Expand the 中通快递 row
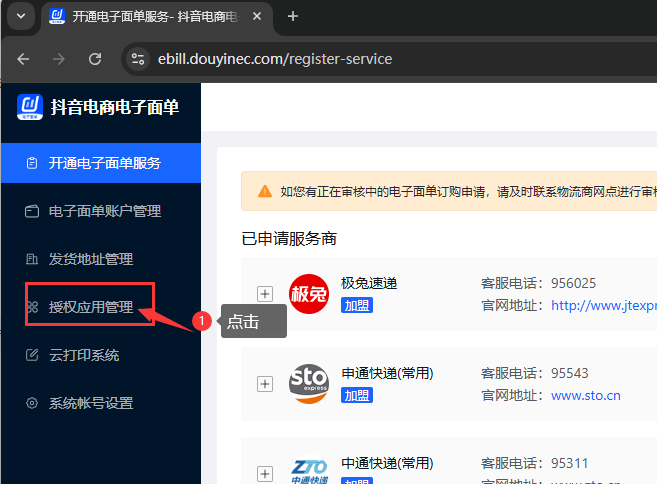Viewport: 657px width, 484px height. pyautogui.click(x=265, y=474)
